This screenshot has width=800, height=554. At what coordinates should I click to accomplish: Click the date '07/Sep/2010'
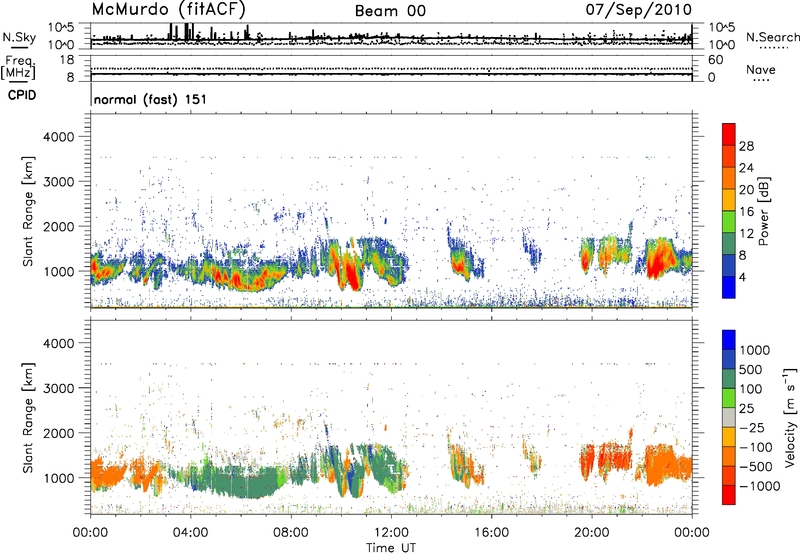[639, 10]
